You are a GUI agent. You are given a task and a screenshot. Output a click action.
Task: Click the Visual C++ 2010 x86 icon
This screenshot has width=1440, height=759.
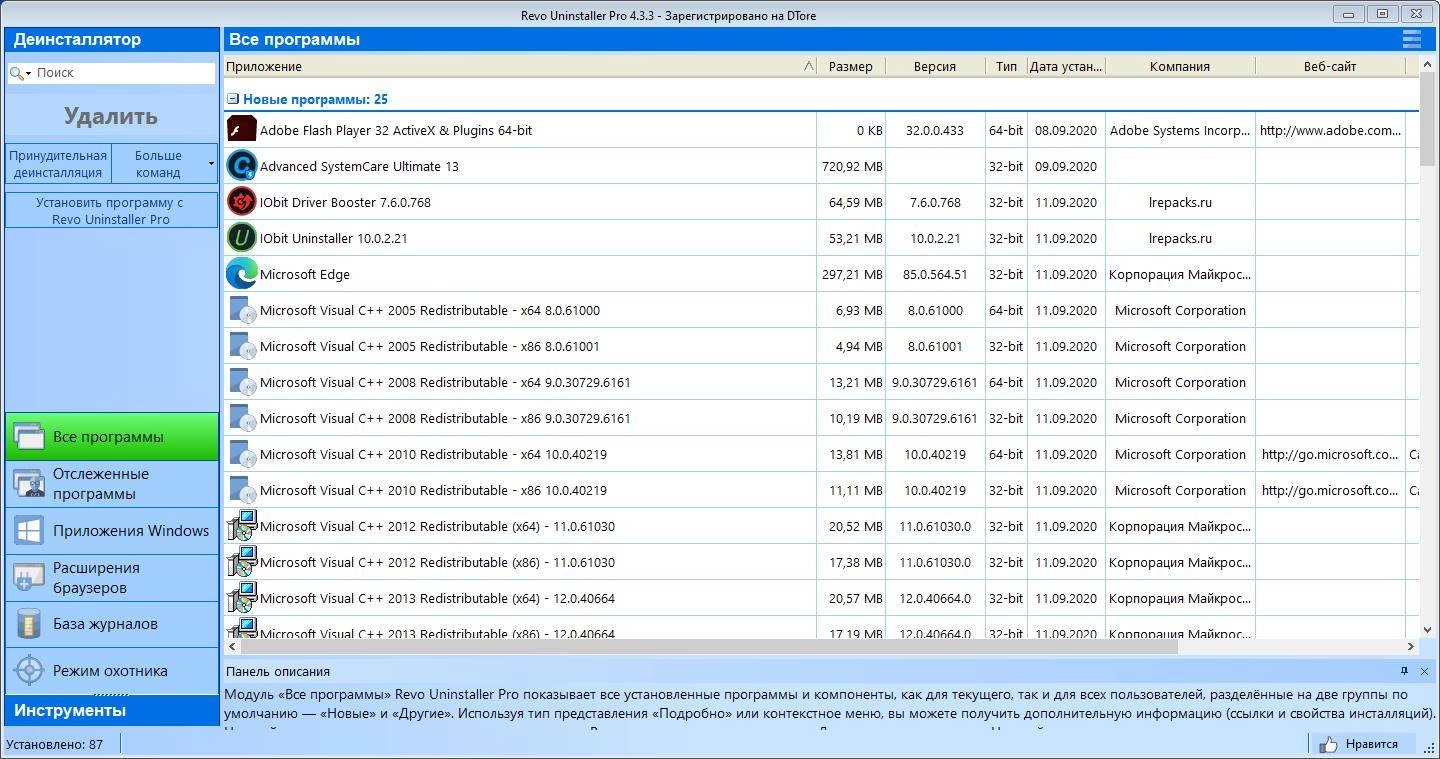click(242, 490)
